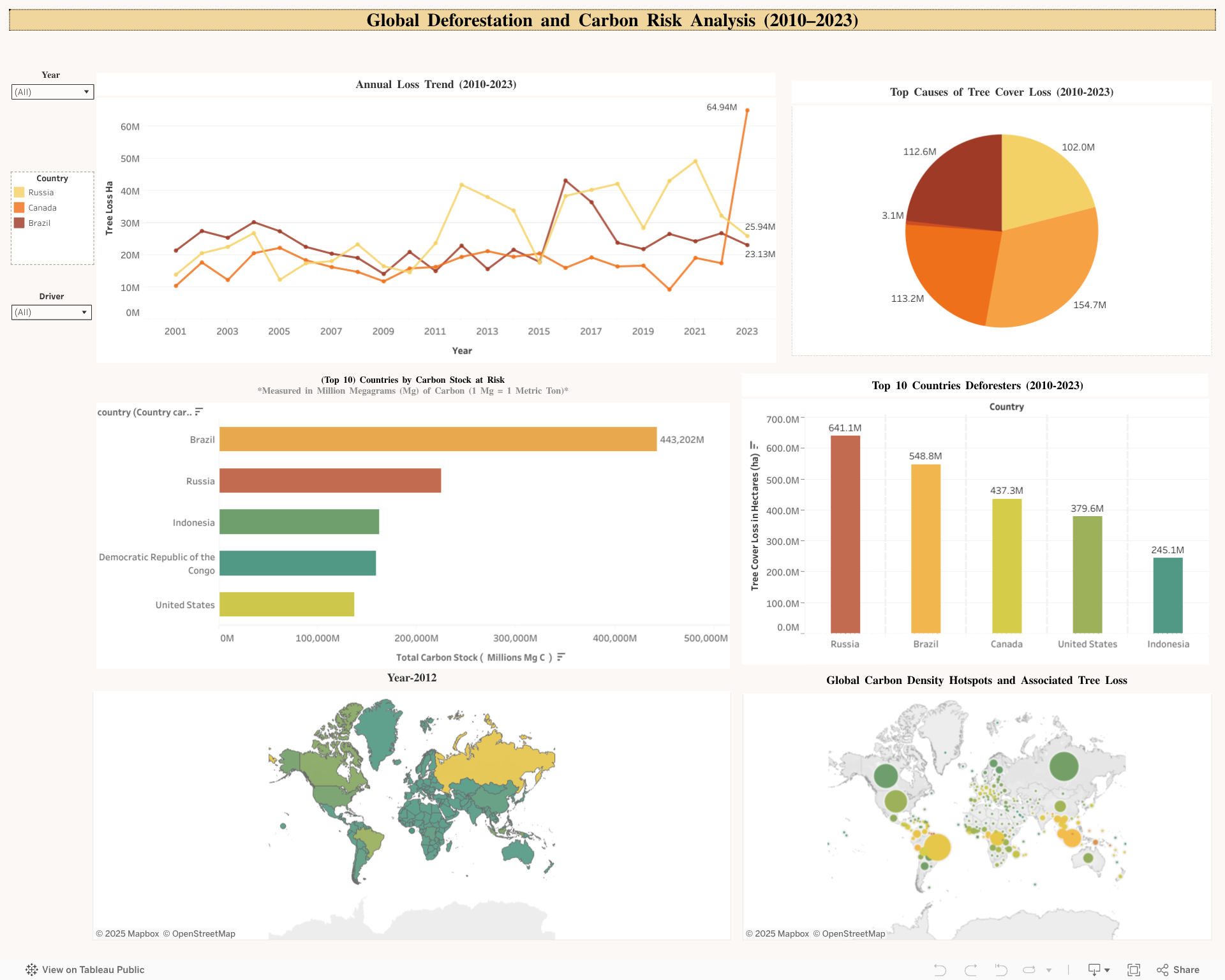
Task: Click the OpenStreetMap attribution on left map
Action: coord(204,933)
